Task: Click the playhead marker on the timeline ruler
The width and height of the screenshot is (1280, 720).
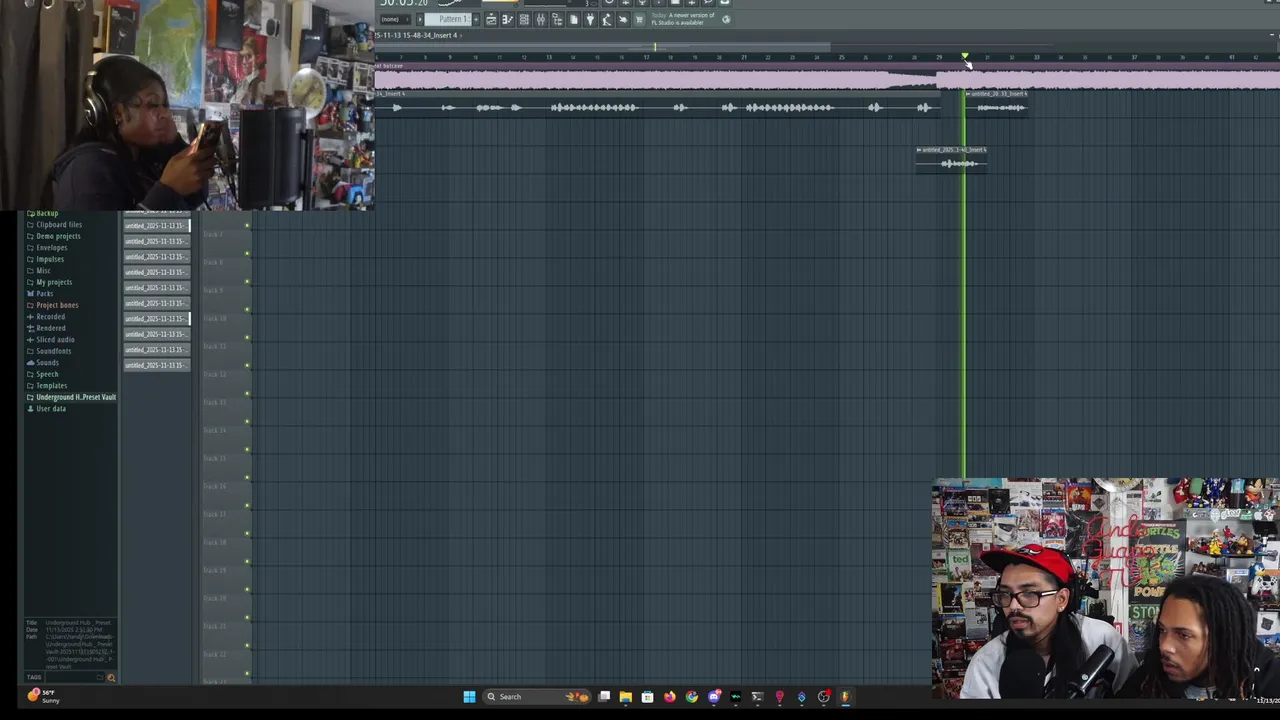Action: [965, 56]
